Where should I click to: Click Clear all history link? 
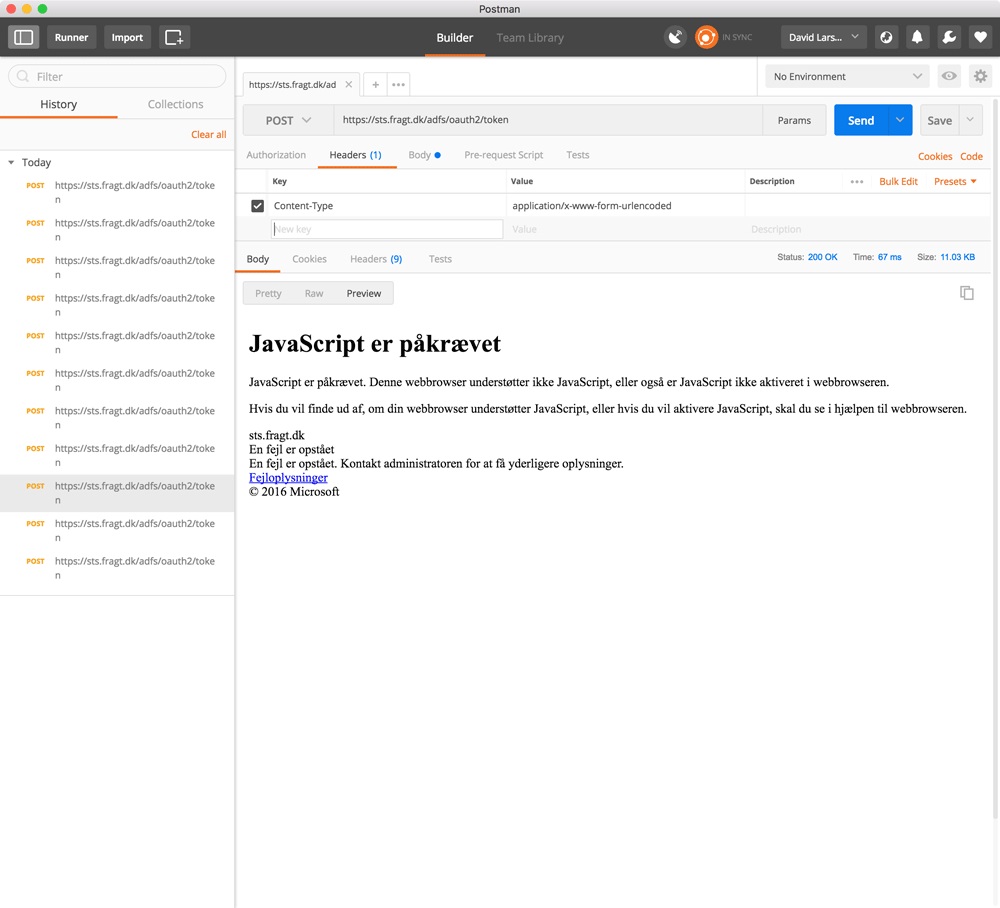[209, 135]
